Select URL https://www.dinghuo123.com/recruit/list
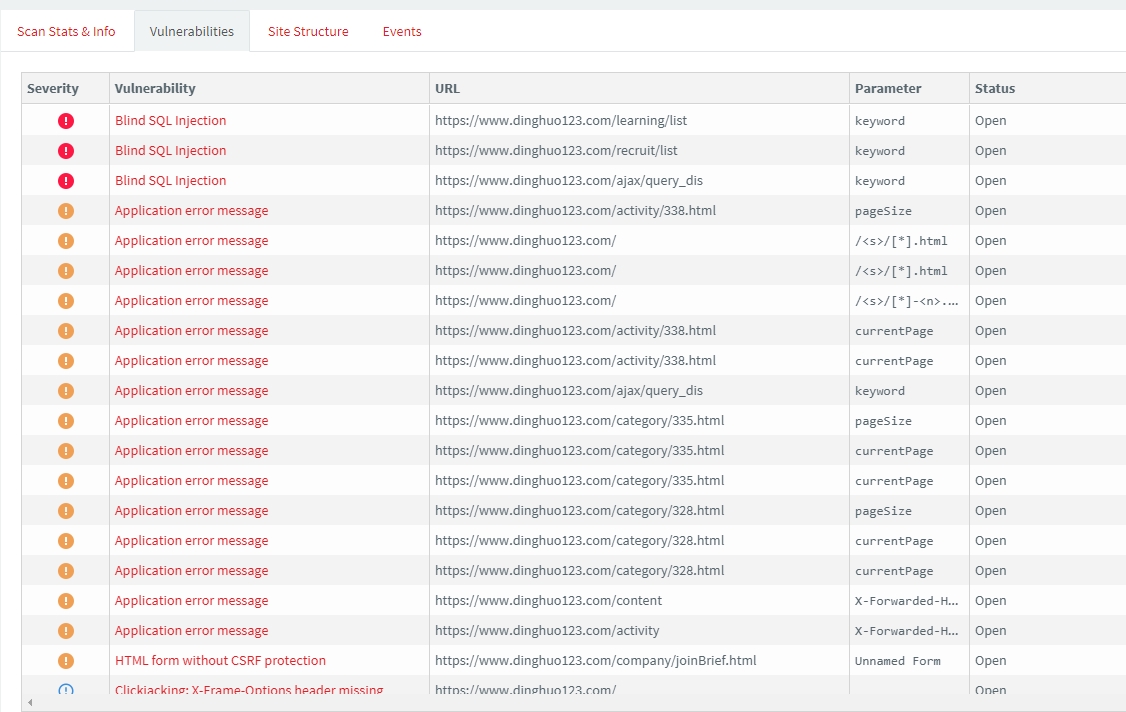Screen dimensions: 1126x712 (x=556, y=151)
